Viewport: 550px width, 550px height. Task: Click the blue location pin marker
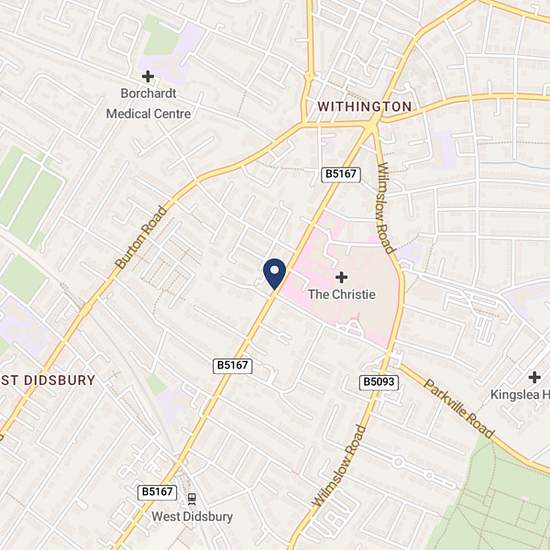click(275, 274)
